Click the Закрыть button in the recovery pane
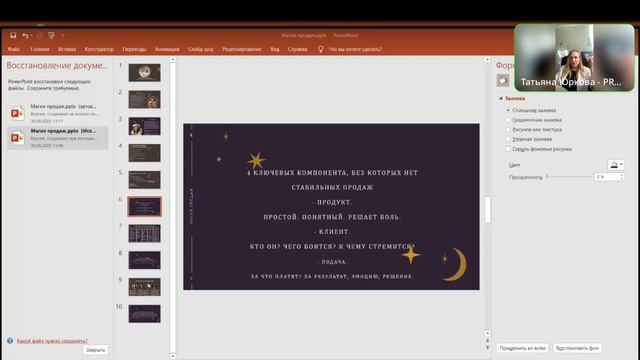Viewport: 640px width, 360px height. [x=96, y=350]
